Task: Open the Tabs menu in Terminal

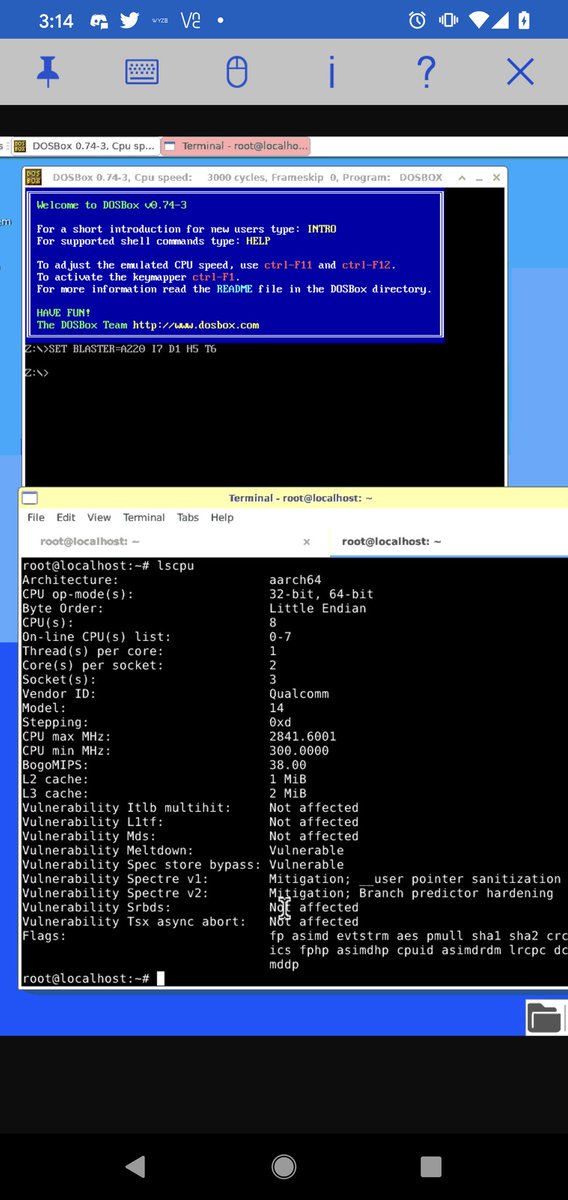Action: tap(188, 518)
